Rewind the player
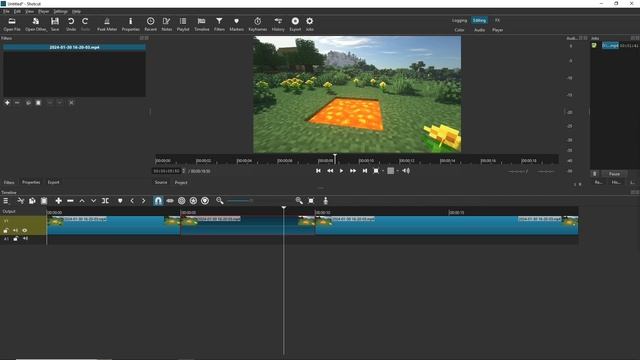The height and width of the screenshot is (360, 640). point(330,171)
